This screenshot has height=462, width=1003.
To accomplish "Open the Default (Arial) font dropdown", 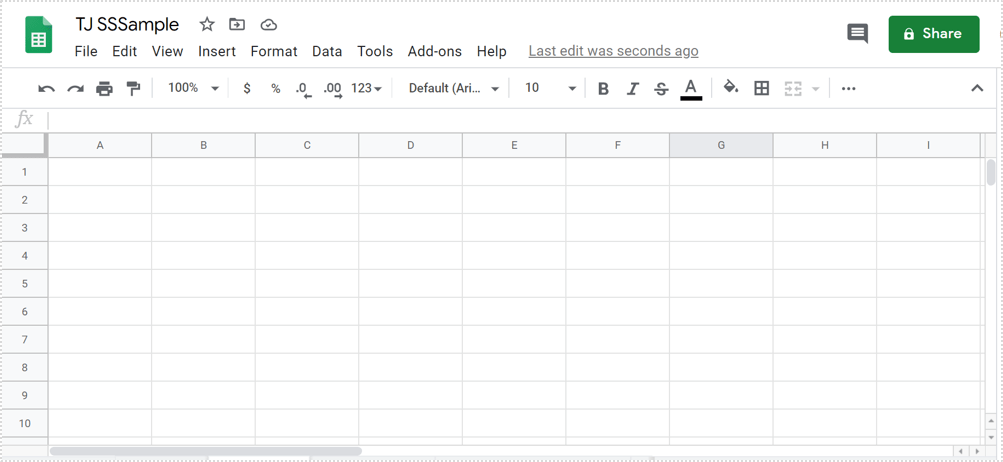I will click(453, 88).
